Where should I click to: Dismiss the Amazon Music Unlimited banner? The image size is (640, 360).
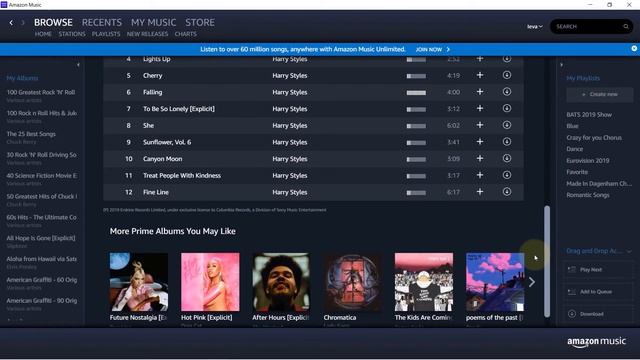click(634, 49)
